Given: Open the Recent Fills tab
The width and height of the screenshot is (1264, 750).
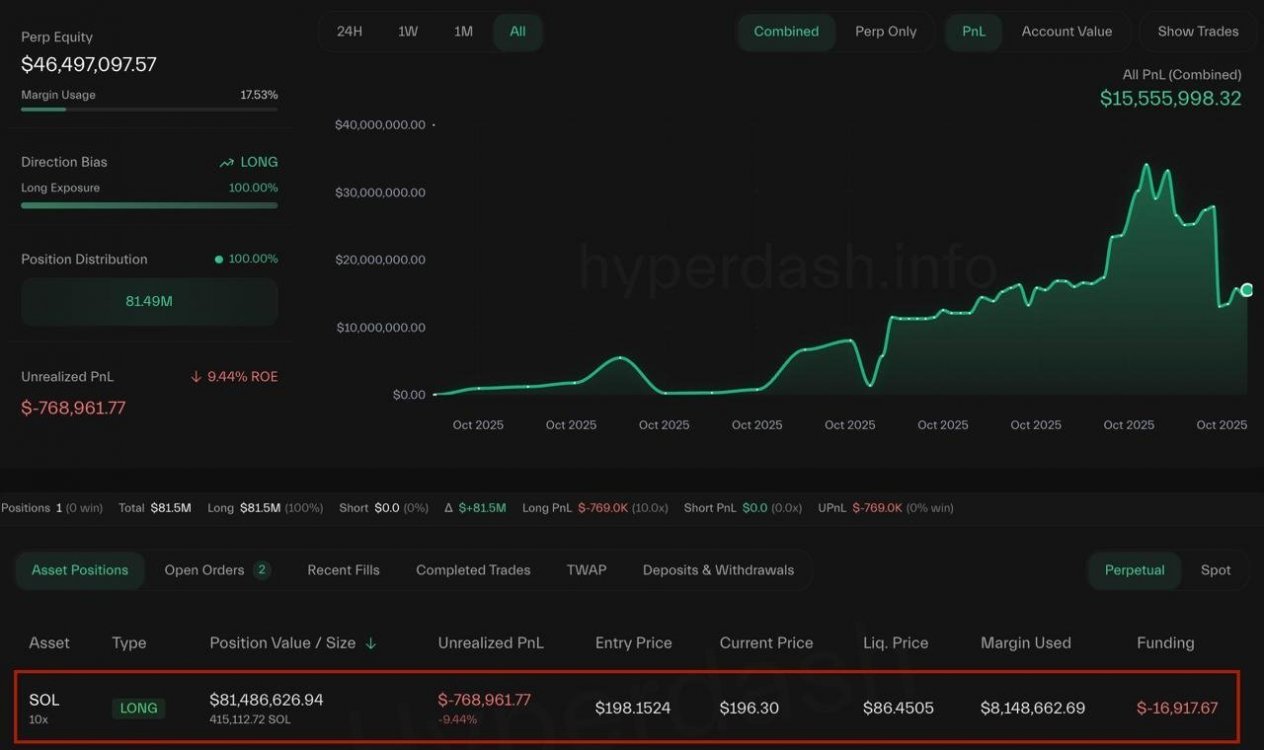Looking at the screenshot, I should tap(343, 570).
